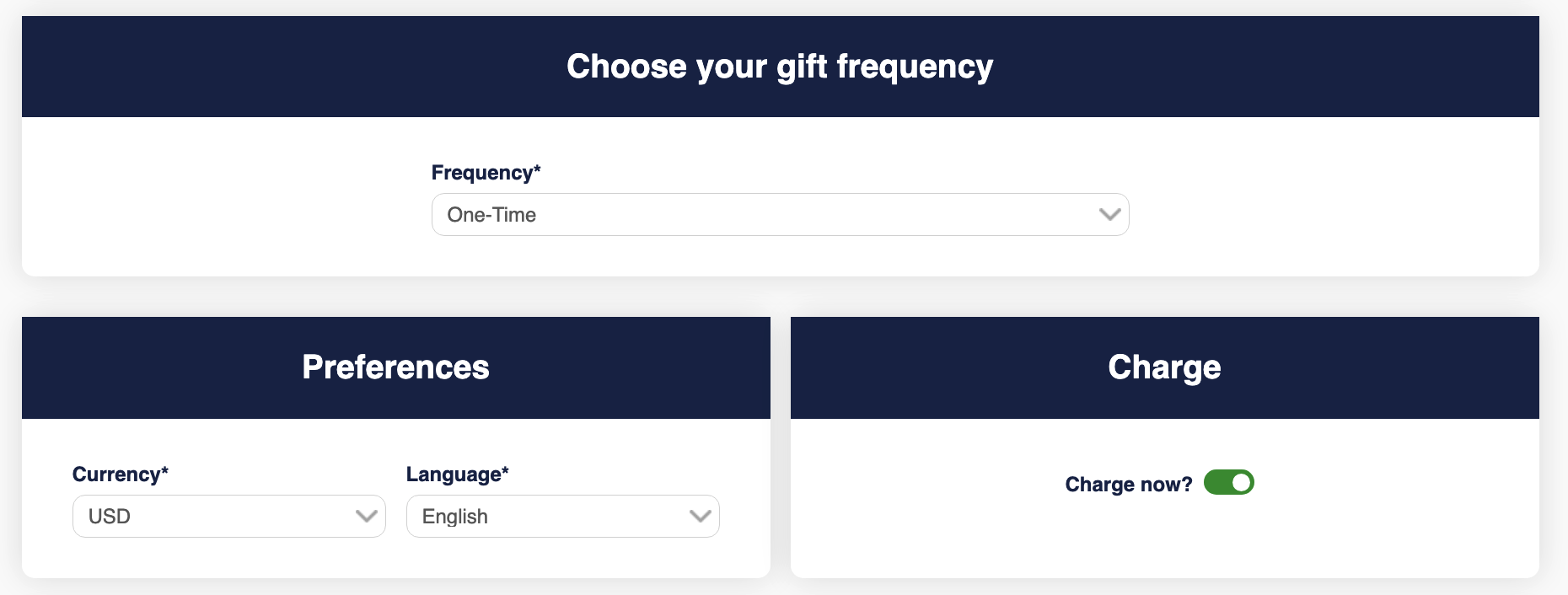Click the Charge section header
The height and width of the screenshot is (595, 1568).
pos(1164,367)
